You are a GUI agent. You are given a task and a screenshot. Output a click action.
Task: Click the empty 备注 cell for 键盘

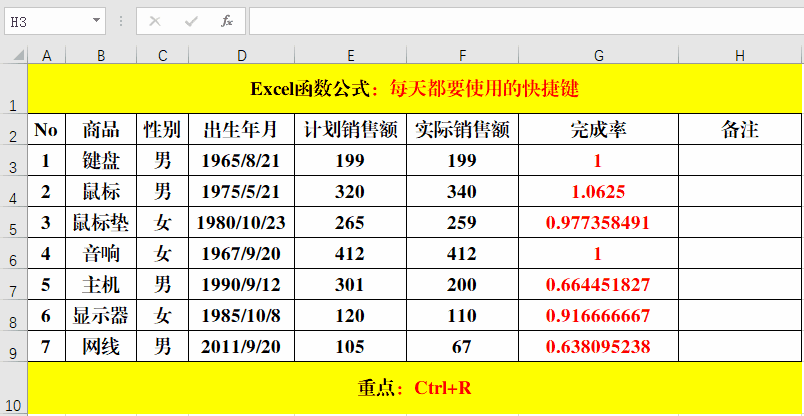point(740,161)
